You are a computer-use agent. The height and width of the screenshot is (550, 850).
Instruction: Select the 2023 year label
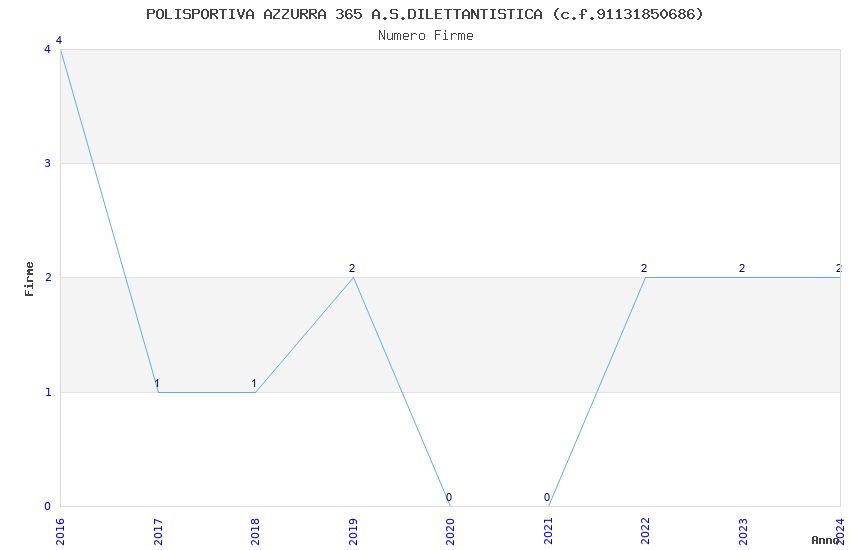click(x=743, y=532)
